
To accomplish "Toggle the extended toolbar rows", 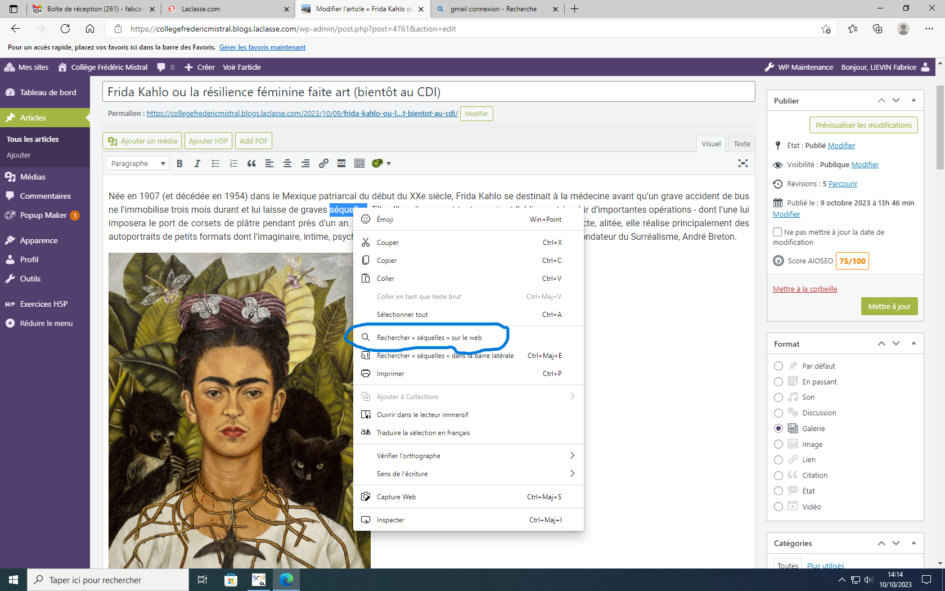I will pyautogui.click(x=359, y=163).
